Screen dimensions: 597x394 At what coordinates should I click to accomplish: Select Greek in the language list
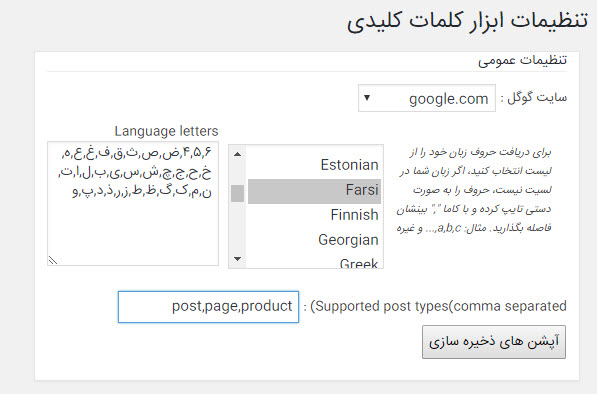pyautogui.click(x=314, y=262)
